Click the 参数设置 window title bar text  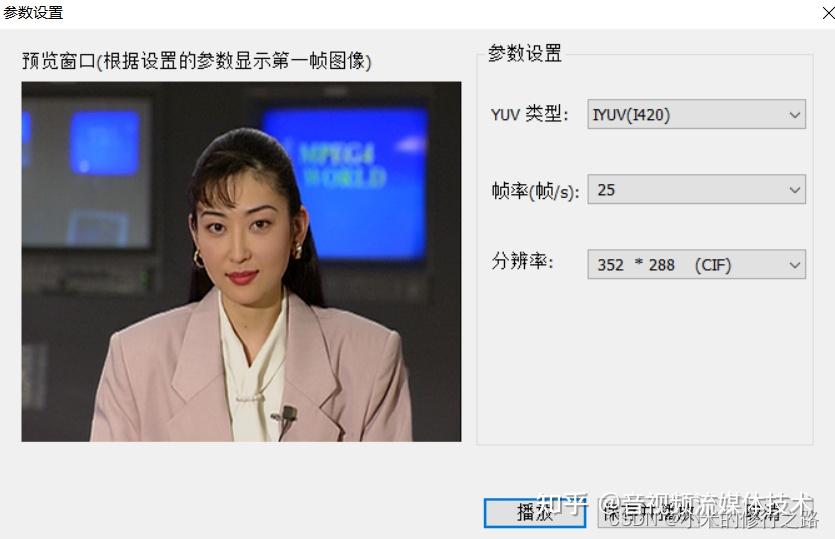33,12
